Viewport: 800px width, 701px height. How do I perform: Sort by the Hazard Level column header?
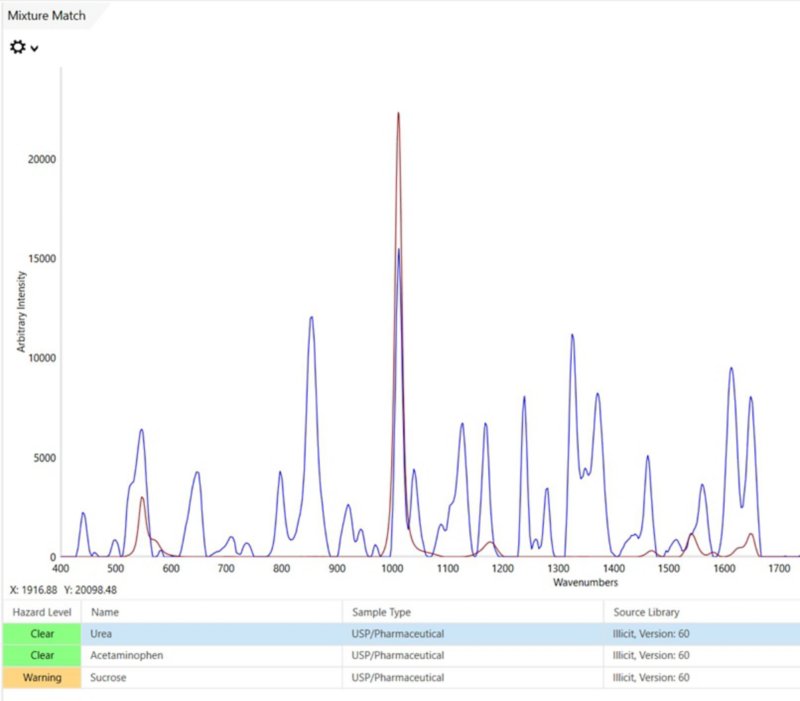pos(42,612)
